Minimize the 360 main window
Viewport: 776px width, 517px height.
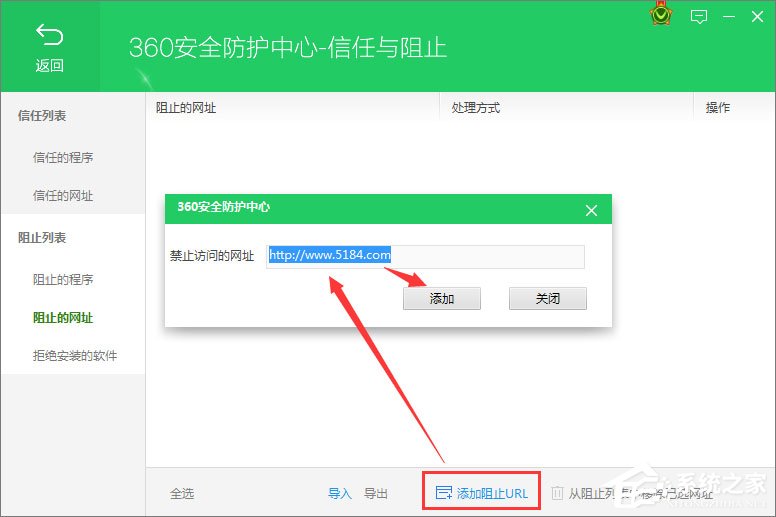click(x=727, y=17)
